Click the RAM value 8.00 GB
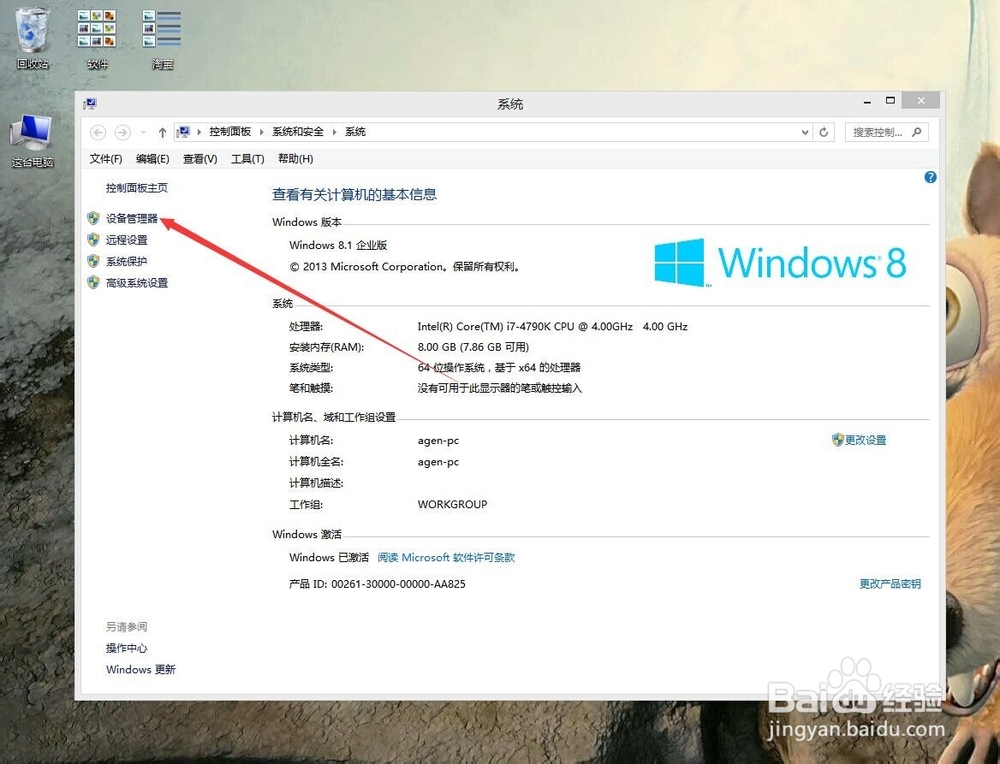The height and width of the screenshot is (764, 1000). pyautogui.click(x=473, y=347)
